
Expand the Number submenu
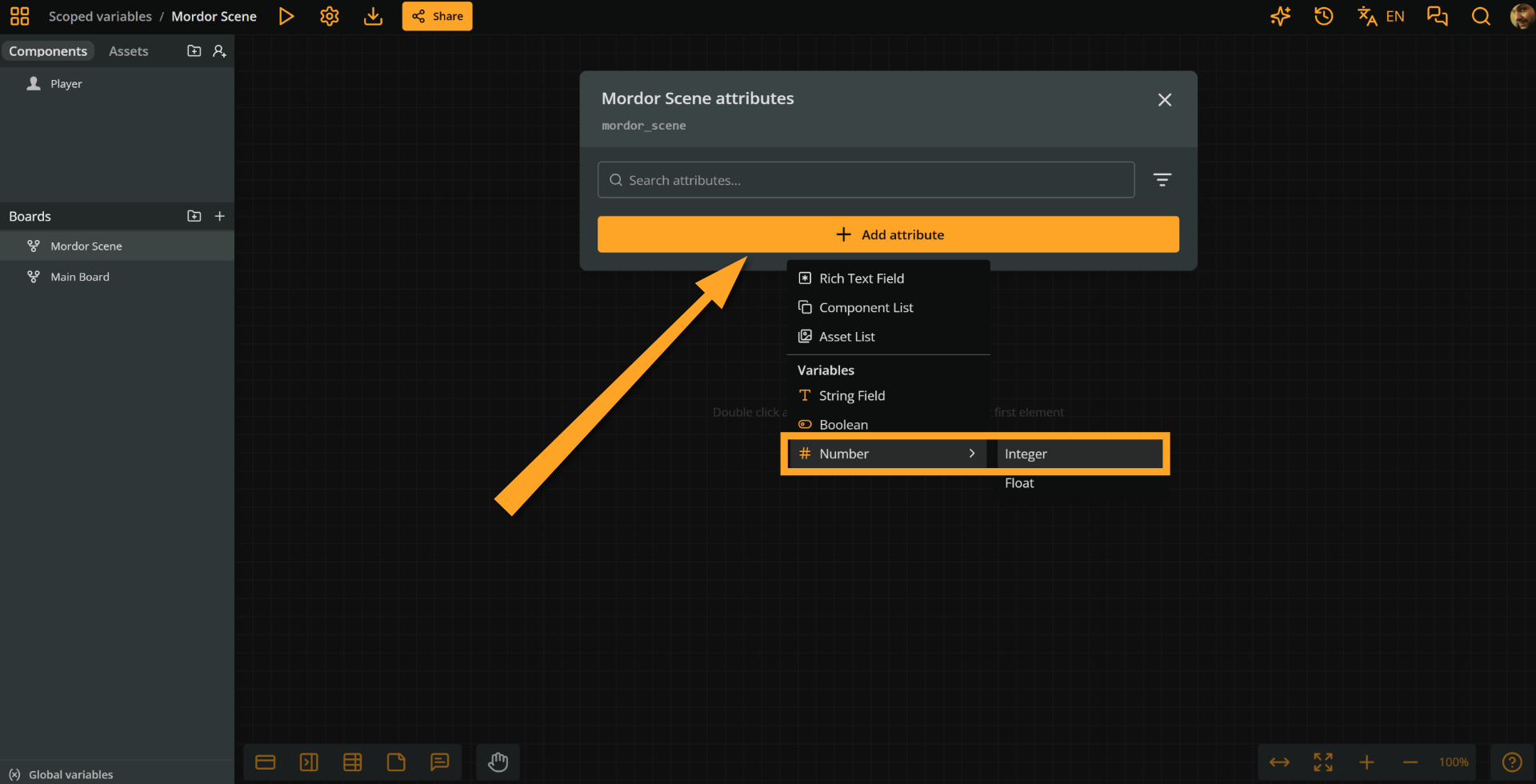888,454
